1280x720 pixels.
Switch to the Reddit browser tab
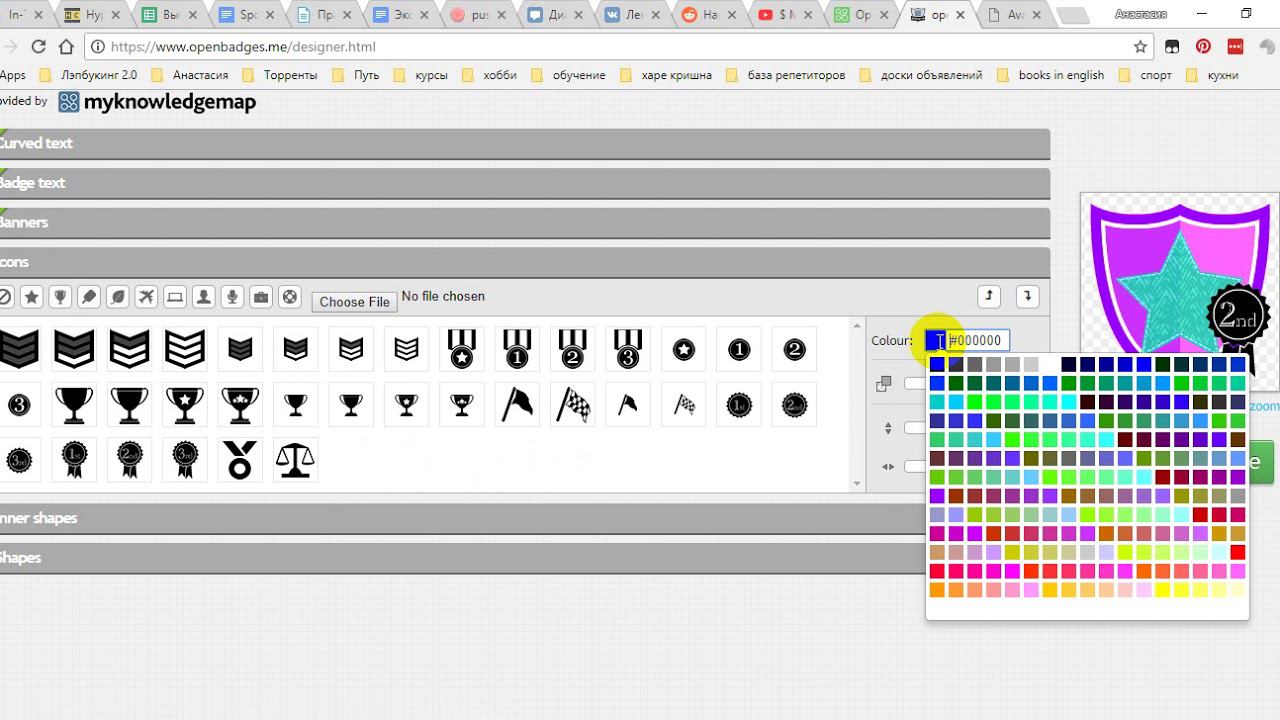[707, 15]
